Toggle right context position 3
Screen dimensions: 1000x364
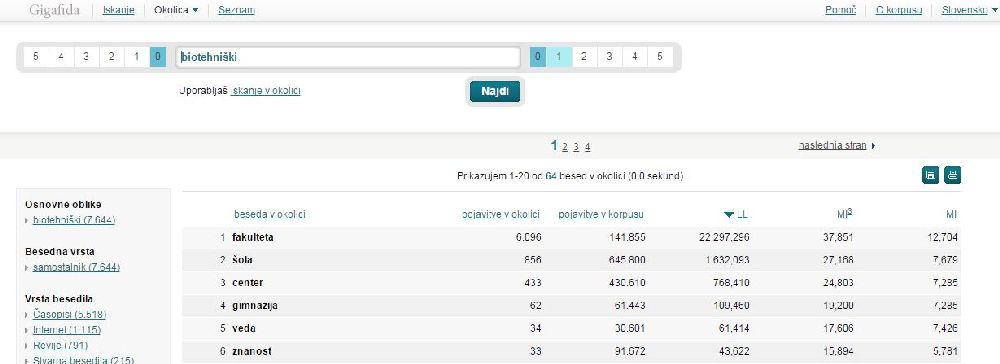click(610, 57)
